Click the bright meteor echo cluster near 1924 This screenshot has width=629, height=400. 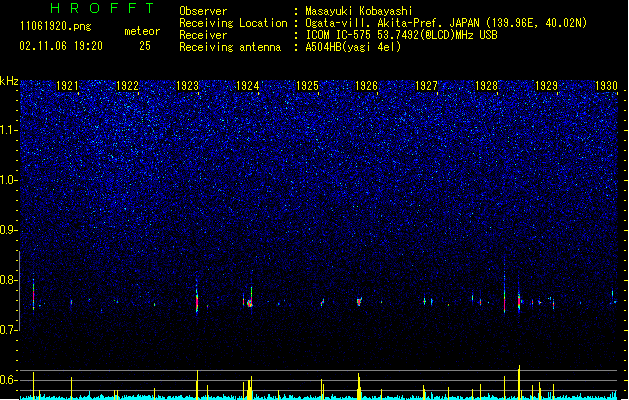coord(250,303)
